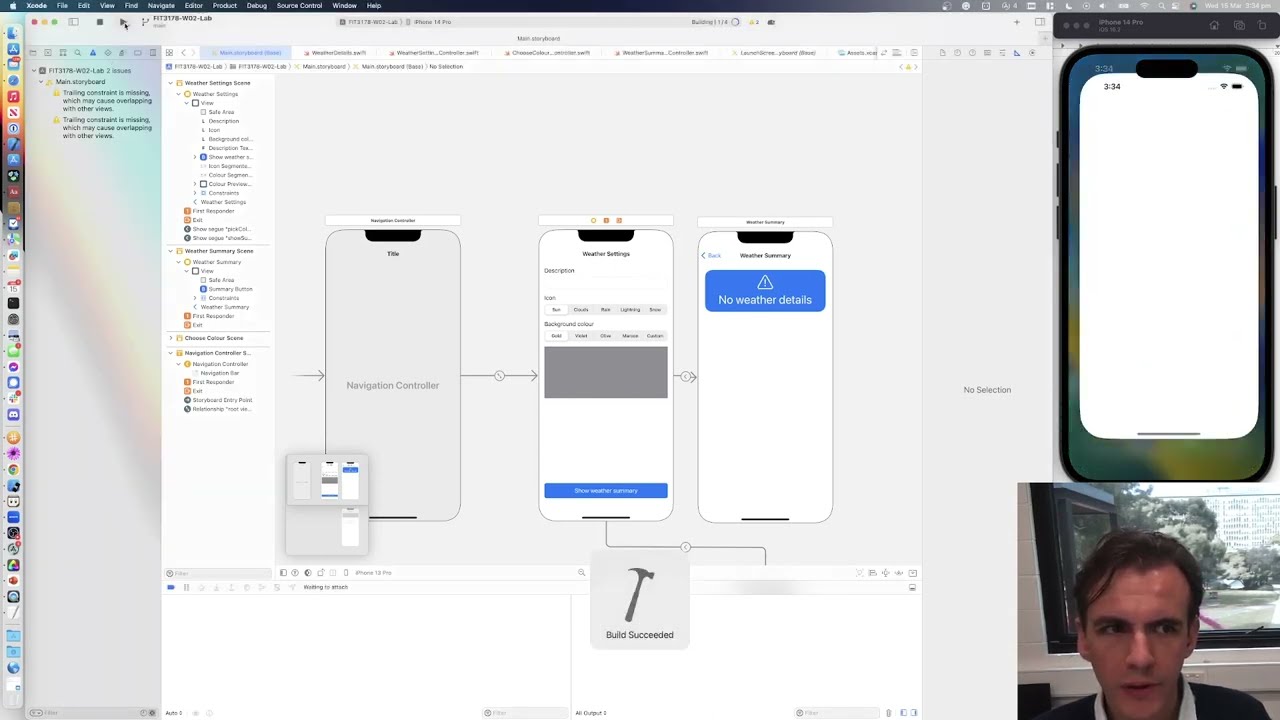Screen dimensions: 1280x720
Task: Expand the Choose Colour Scene
Action: [170, 338]
